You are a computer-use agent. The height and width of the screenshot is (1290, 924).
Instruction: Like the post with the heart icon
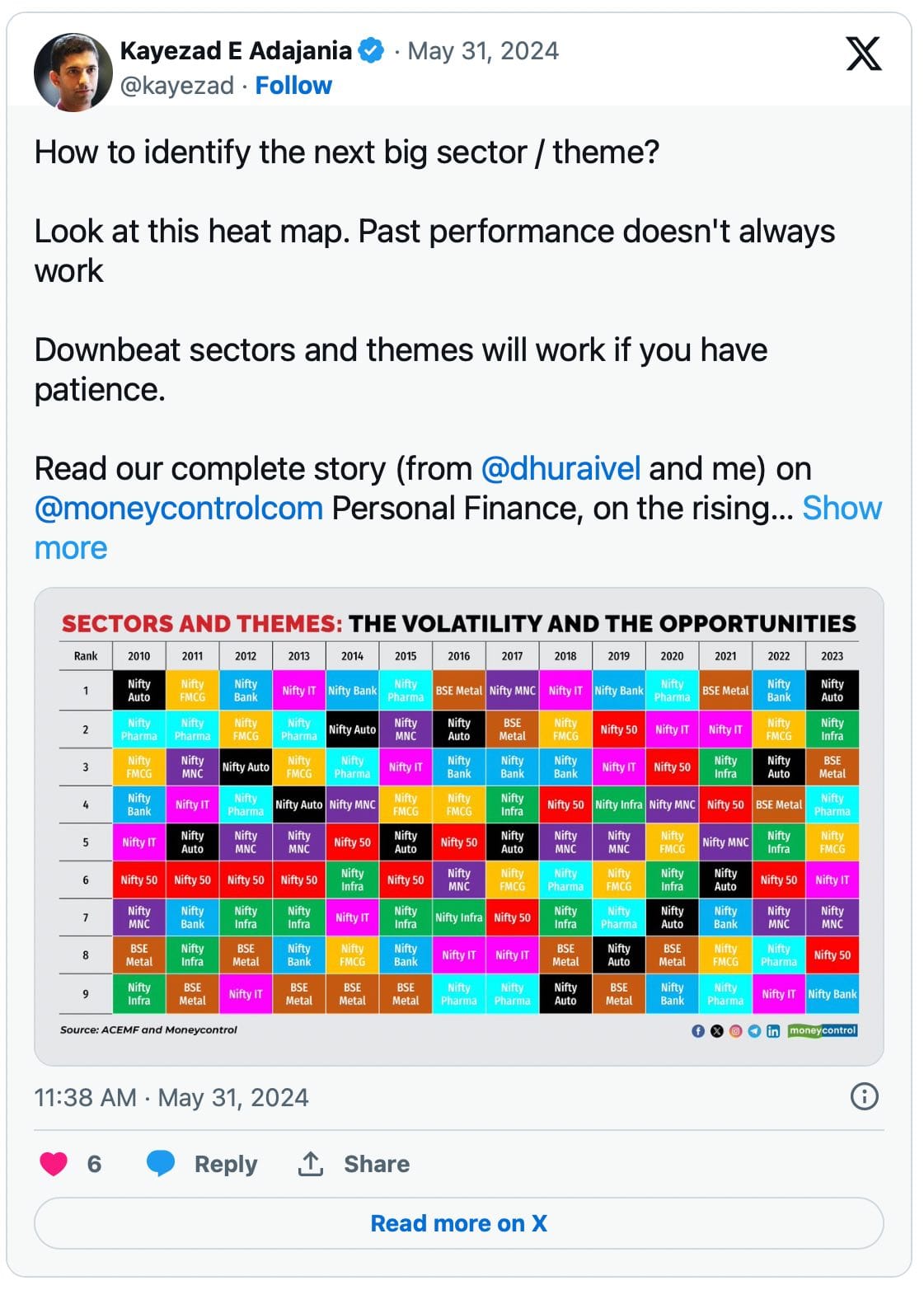[54, 1163]
